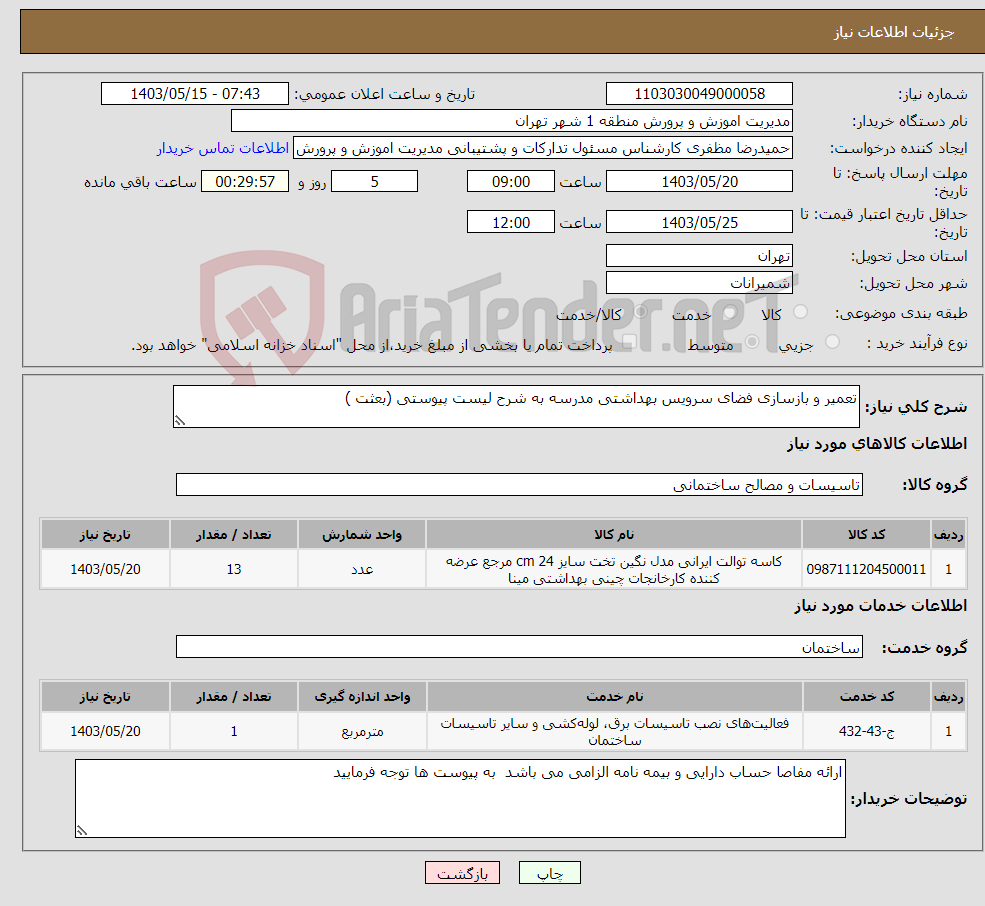Click the goods table header واحد شمارش
Image resolution: width=985 pixels, height=906 pixels.
[x=362, y=534]
